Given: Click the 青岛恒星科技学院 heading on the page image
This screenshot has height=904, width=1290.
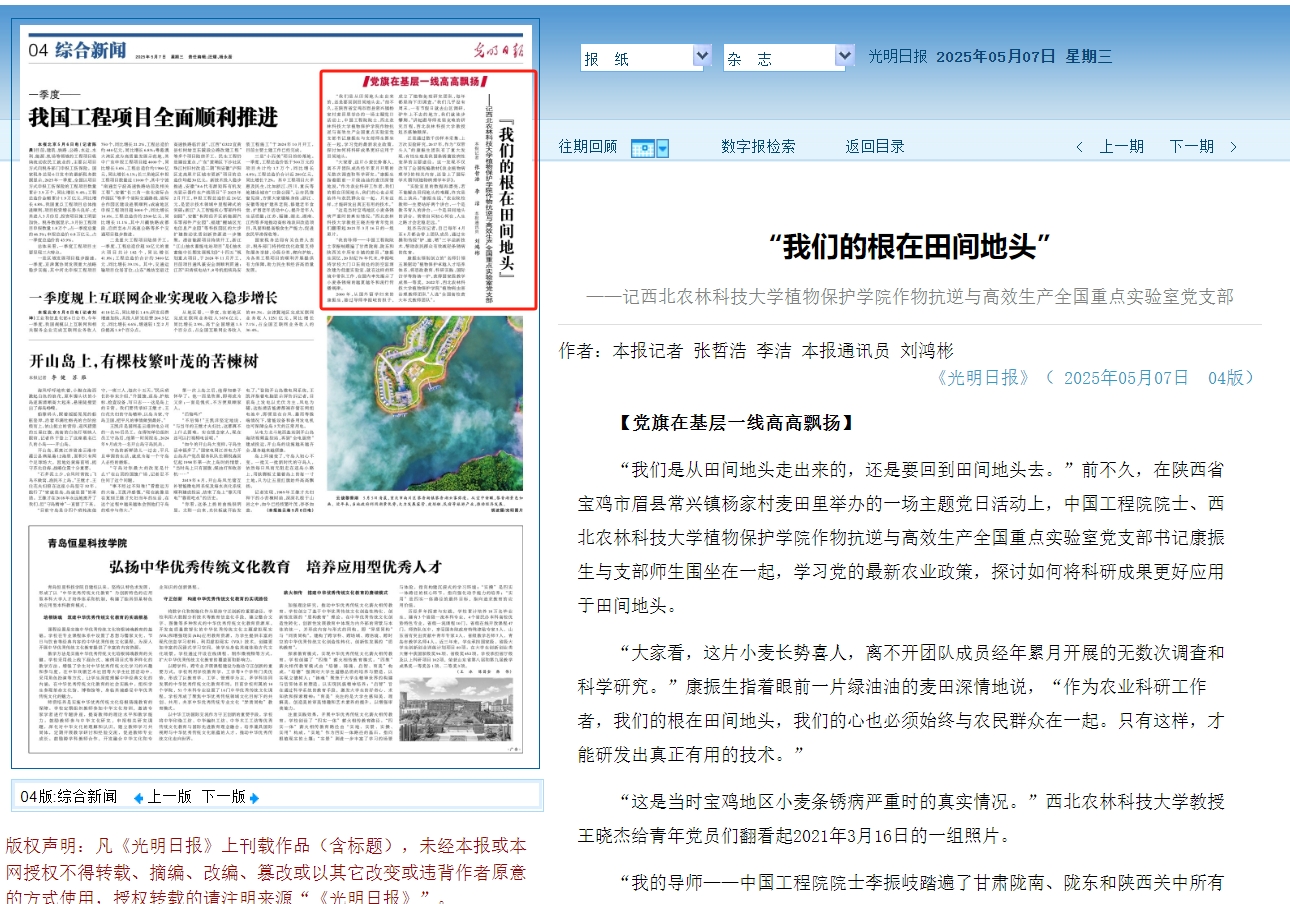Looking at the screenshot, I should pyautogui.click(x=86, y=542).
